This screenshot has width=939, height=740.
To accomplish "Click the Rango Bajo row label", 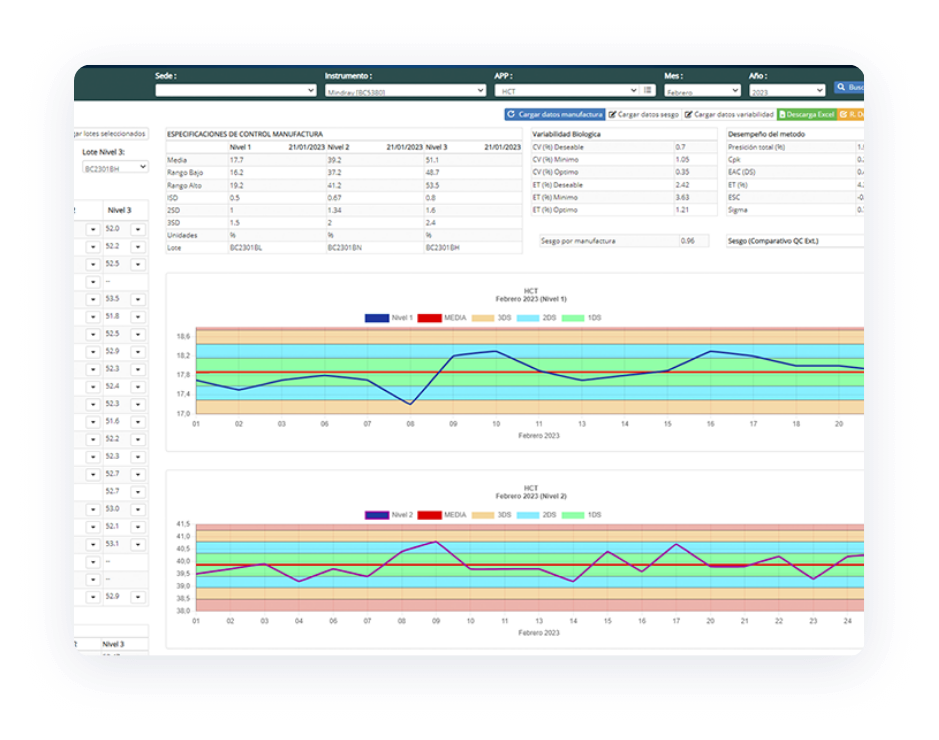I will point(184,172).
